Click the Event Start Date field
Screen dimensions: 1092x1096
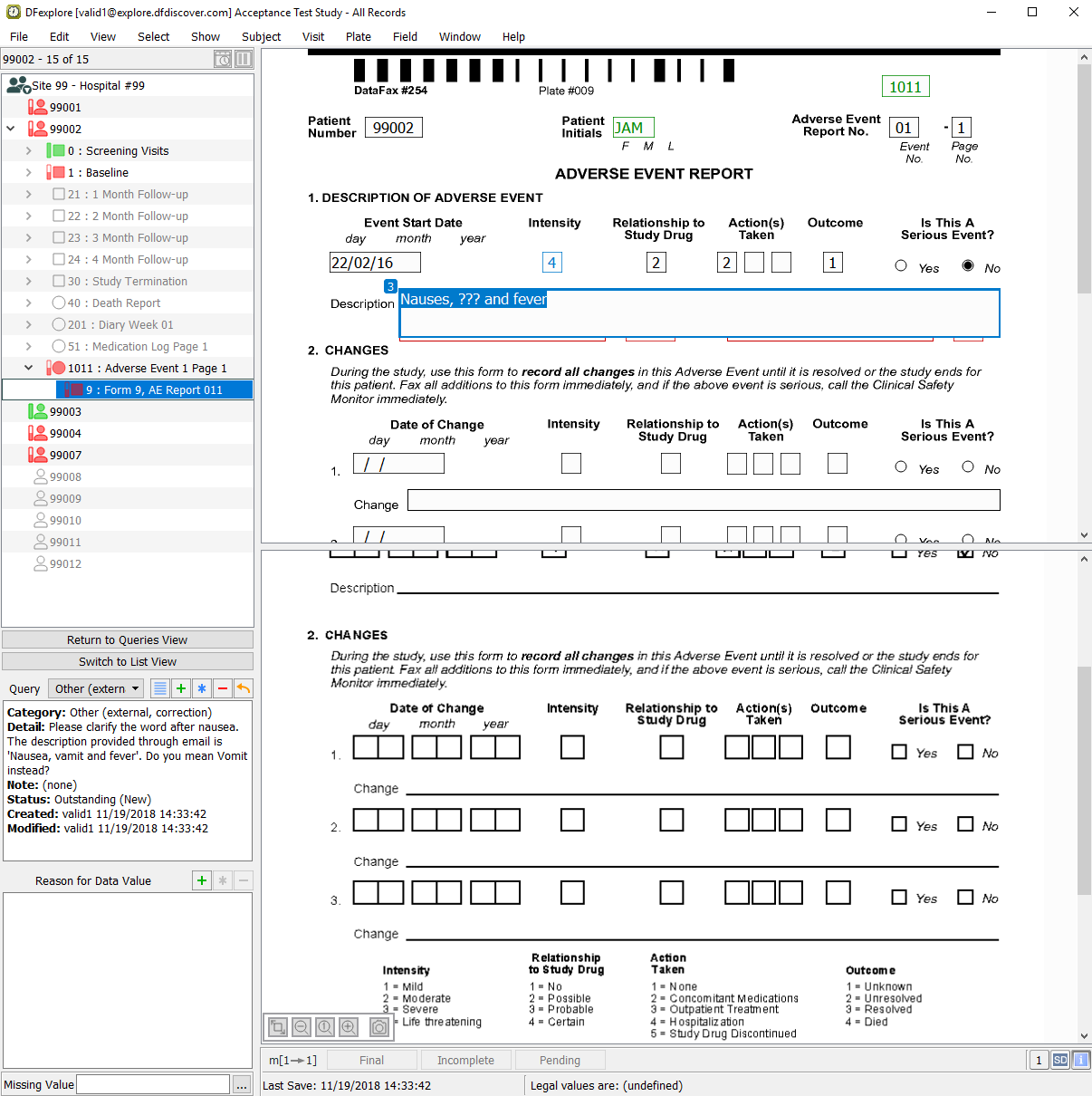pos(375,263)
